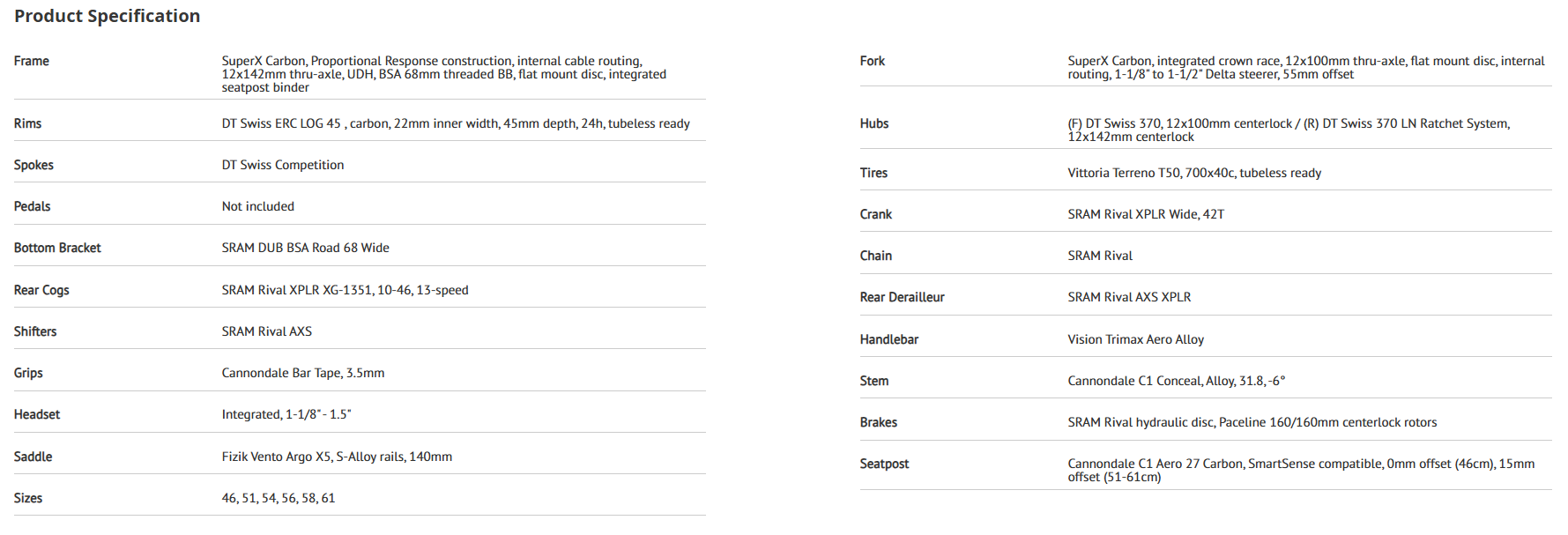The width and height of the screenshot is (1568, 535).
Task: Click the Product Specification heading
Action: pos(107,16)
